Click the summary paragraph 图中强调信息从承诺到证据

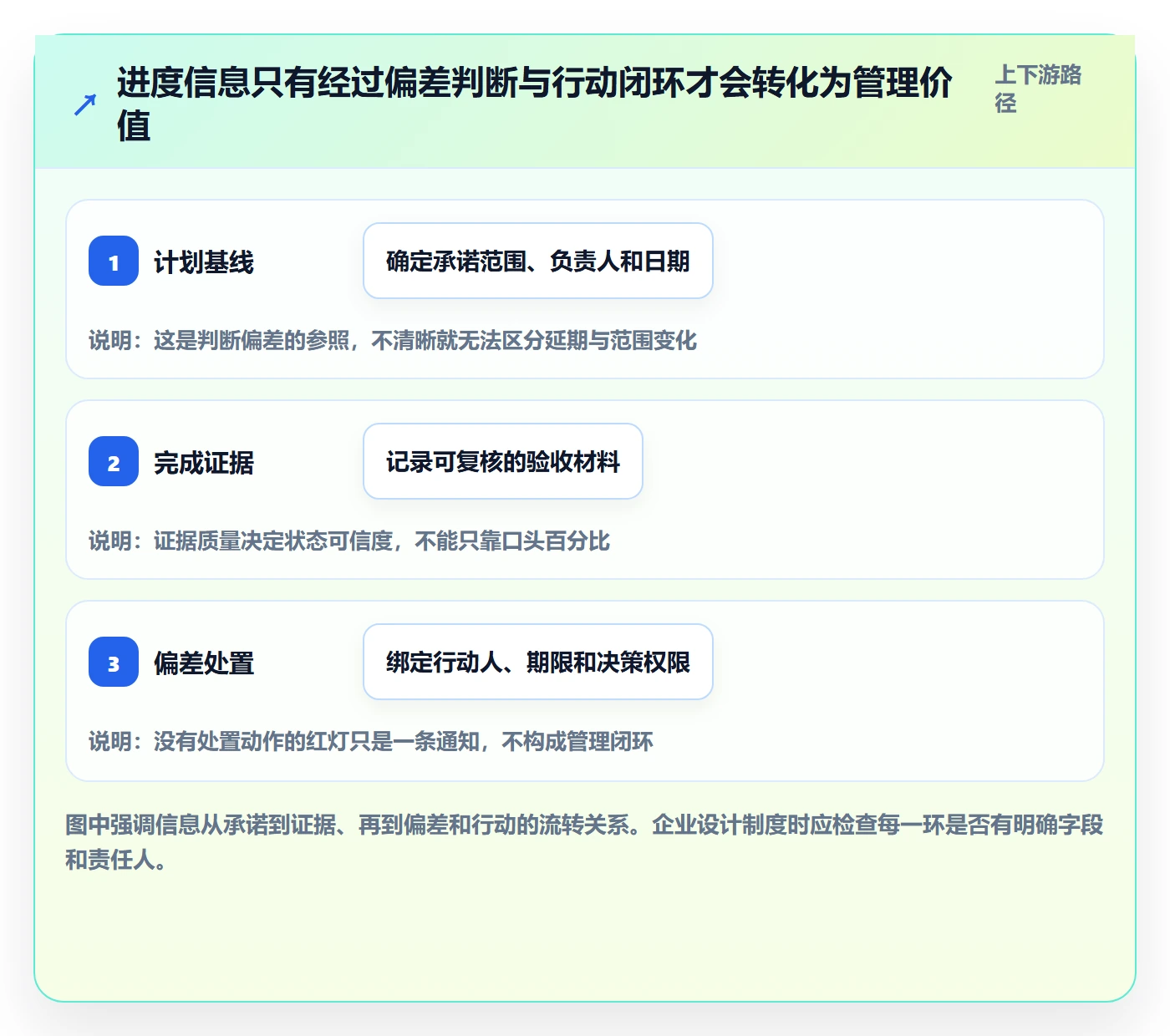point(584,842)
